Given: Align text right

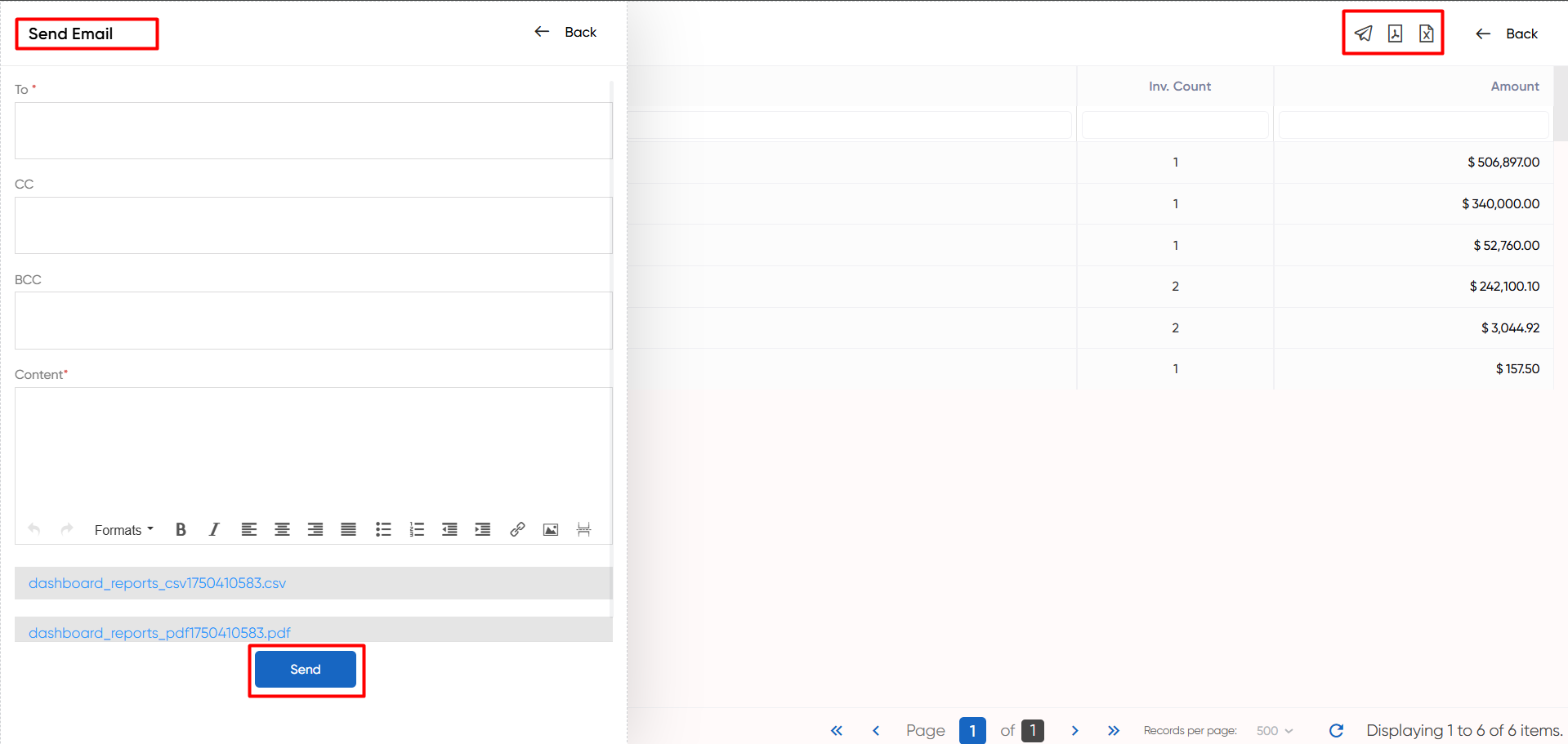Looking at the screenshot, I should (x=315, y=529).
